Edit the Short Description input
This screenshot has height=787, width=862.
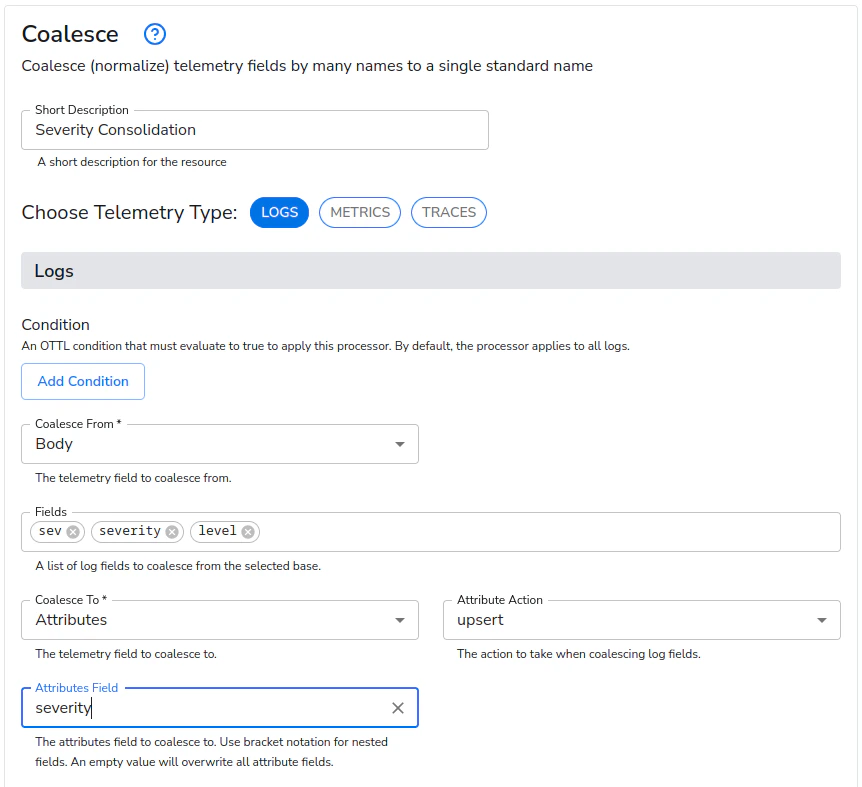tap(255, 130)
